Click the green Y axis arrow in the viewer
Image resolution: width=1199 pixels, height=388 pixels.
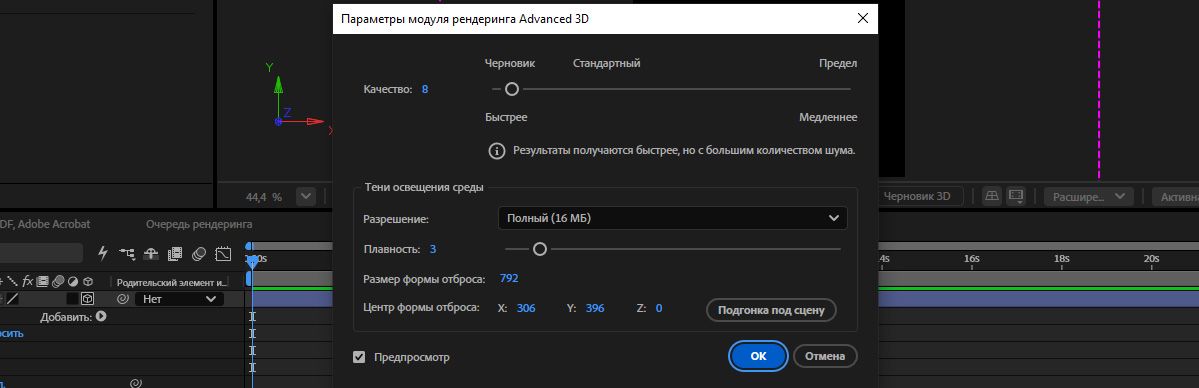(x=278, y=84)
